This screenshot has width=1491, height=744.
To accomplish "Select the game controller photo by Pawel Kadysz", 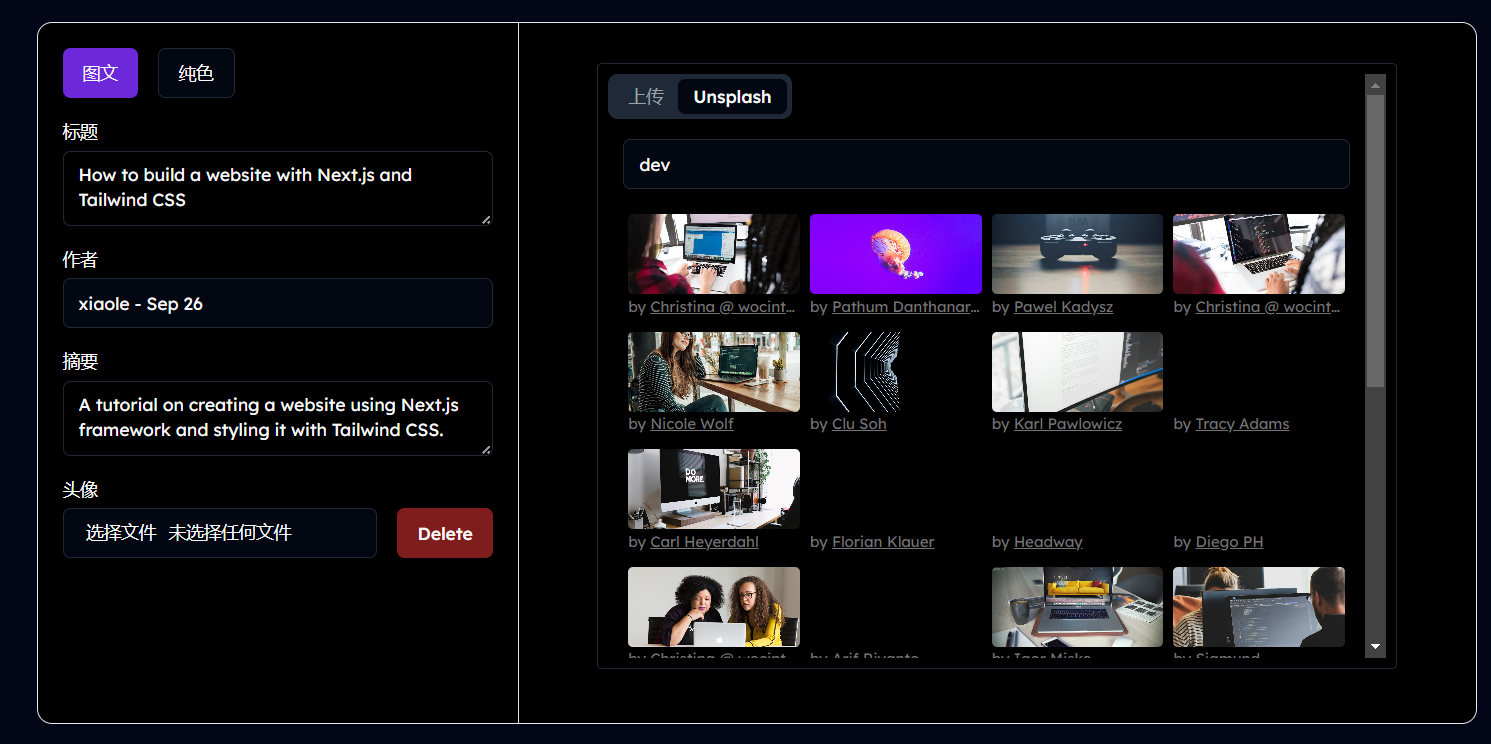I will point(1077,253).
